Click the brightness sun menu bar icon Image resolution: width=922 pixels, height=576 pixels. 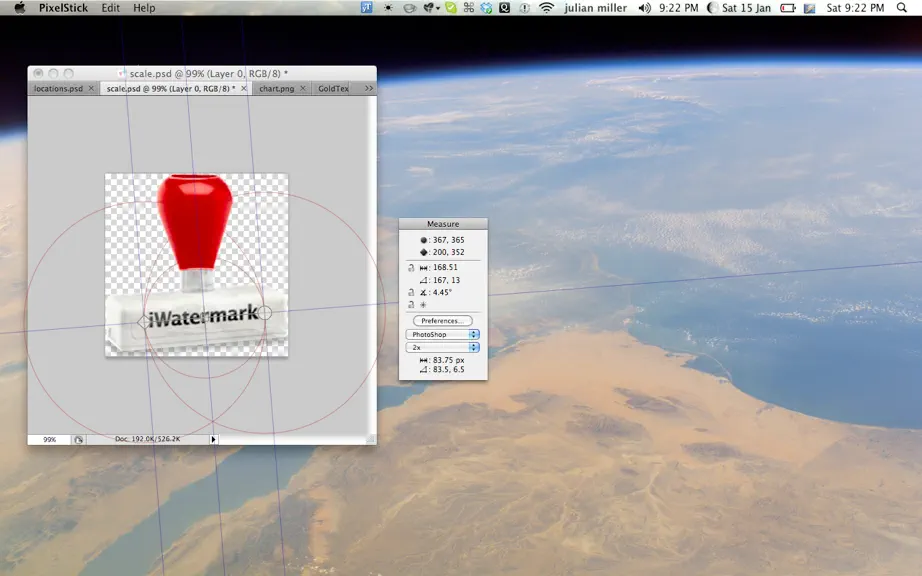(x=387, y=8)
